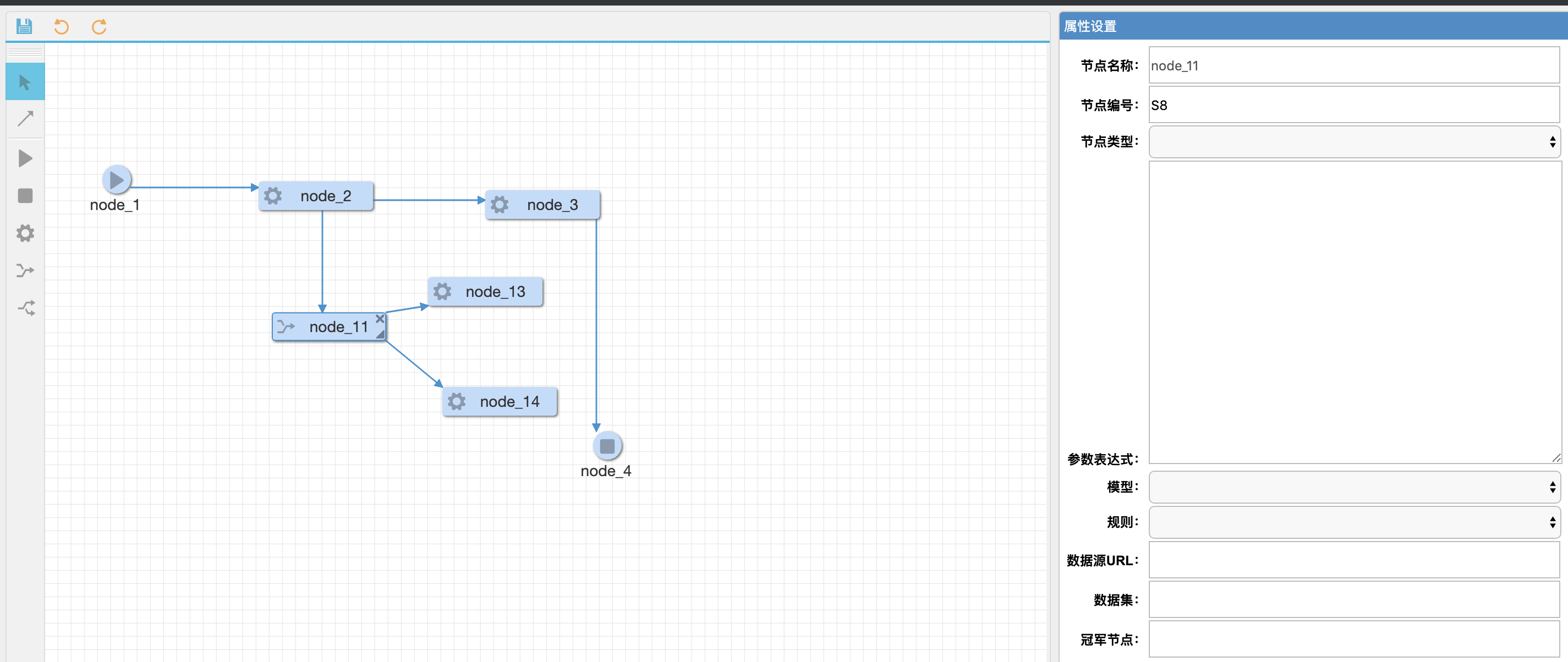Click the save diagram icon
The height and width of the screenshot is (662, 1568).
[x=24, y=26]
